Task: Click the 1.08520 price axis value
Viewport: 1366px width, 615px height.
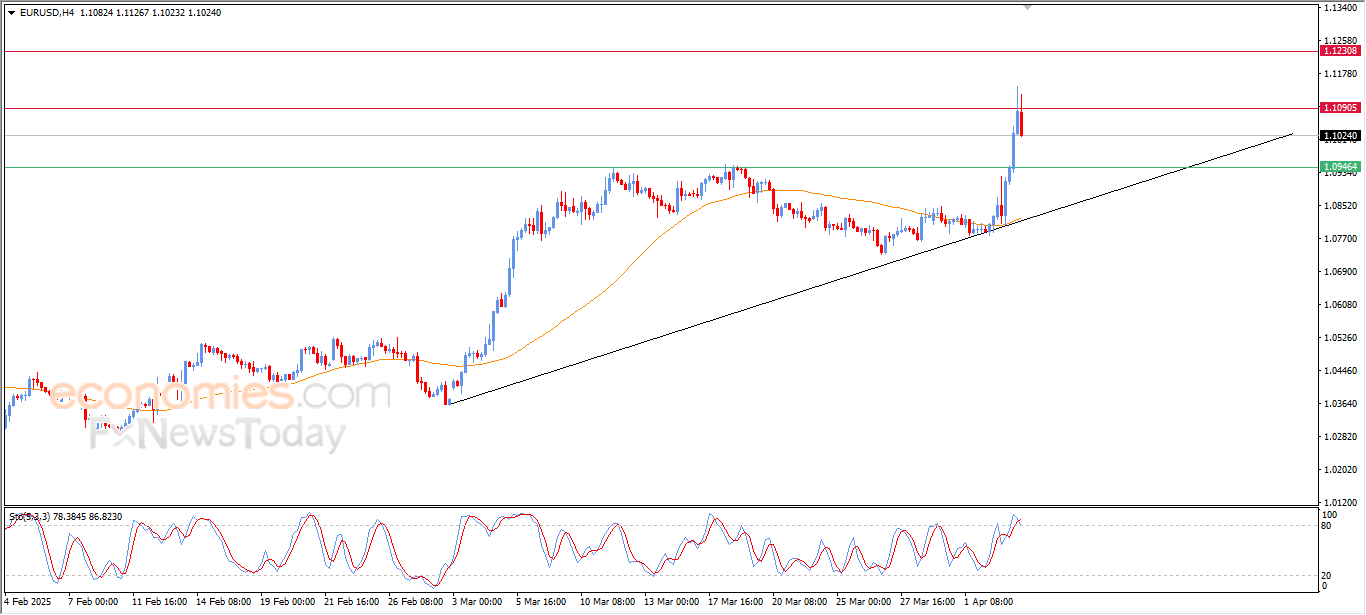Action: tap(1339, 206)
